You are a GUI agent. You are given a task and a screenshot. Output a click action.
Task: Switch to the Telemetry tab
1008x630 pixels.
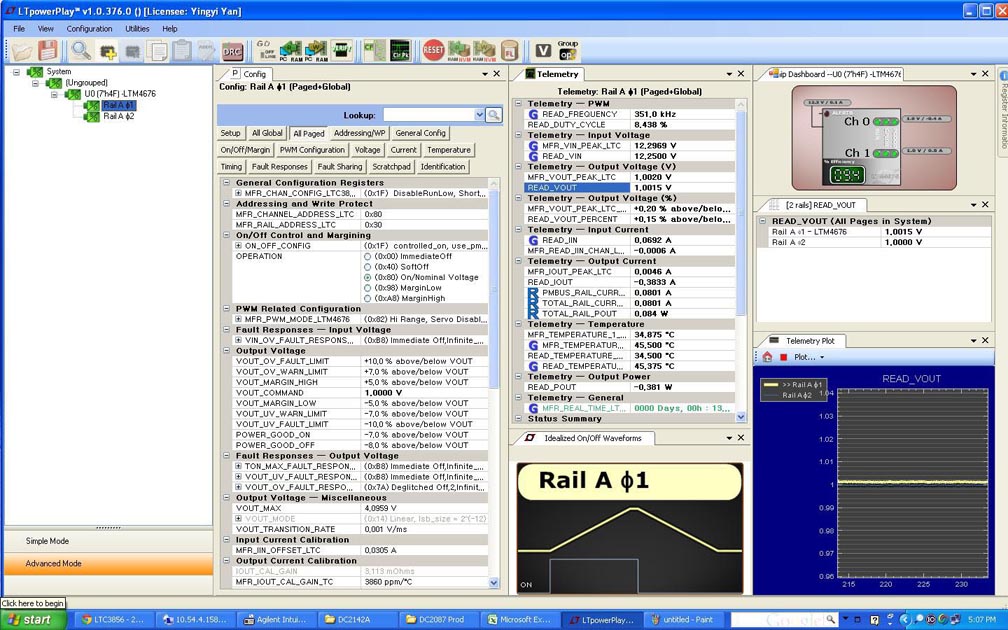point(551,75)
